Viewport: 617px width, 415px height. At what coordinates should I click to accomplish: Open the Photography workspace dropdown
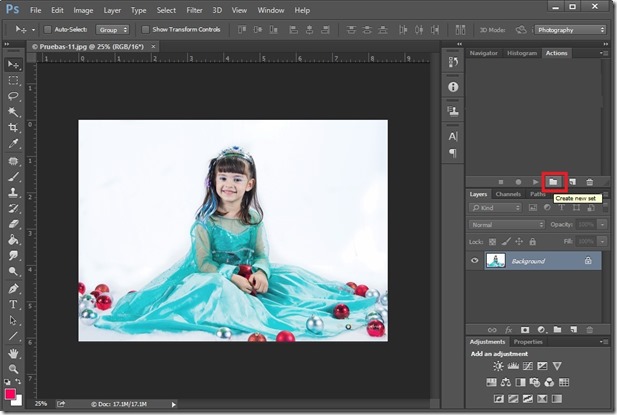570,30
